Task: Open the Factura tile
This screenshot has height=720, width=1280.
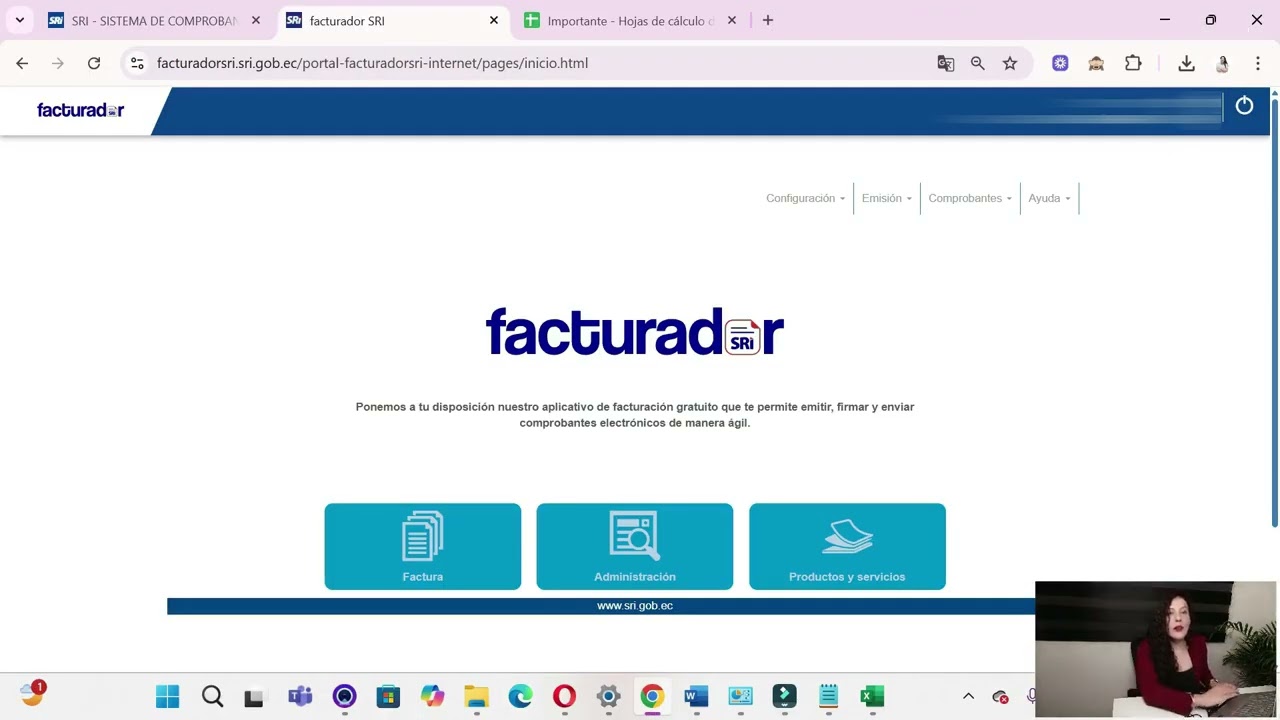Action: coord(422,546)
